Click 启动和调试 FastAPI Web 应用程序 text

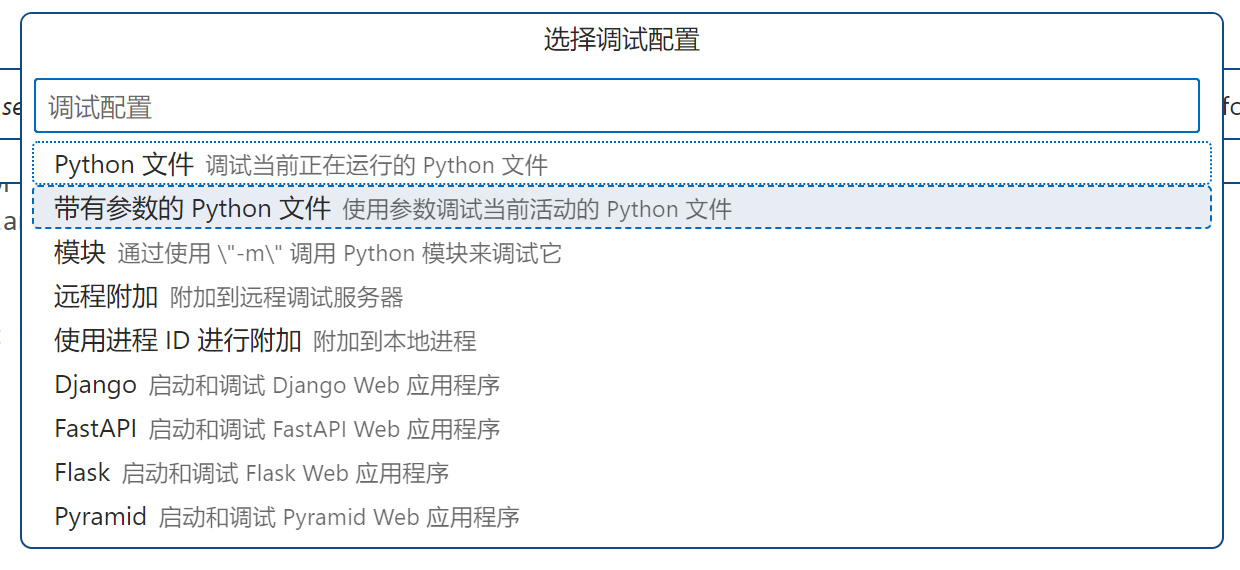pyautogui.click(x=324, y=430)
